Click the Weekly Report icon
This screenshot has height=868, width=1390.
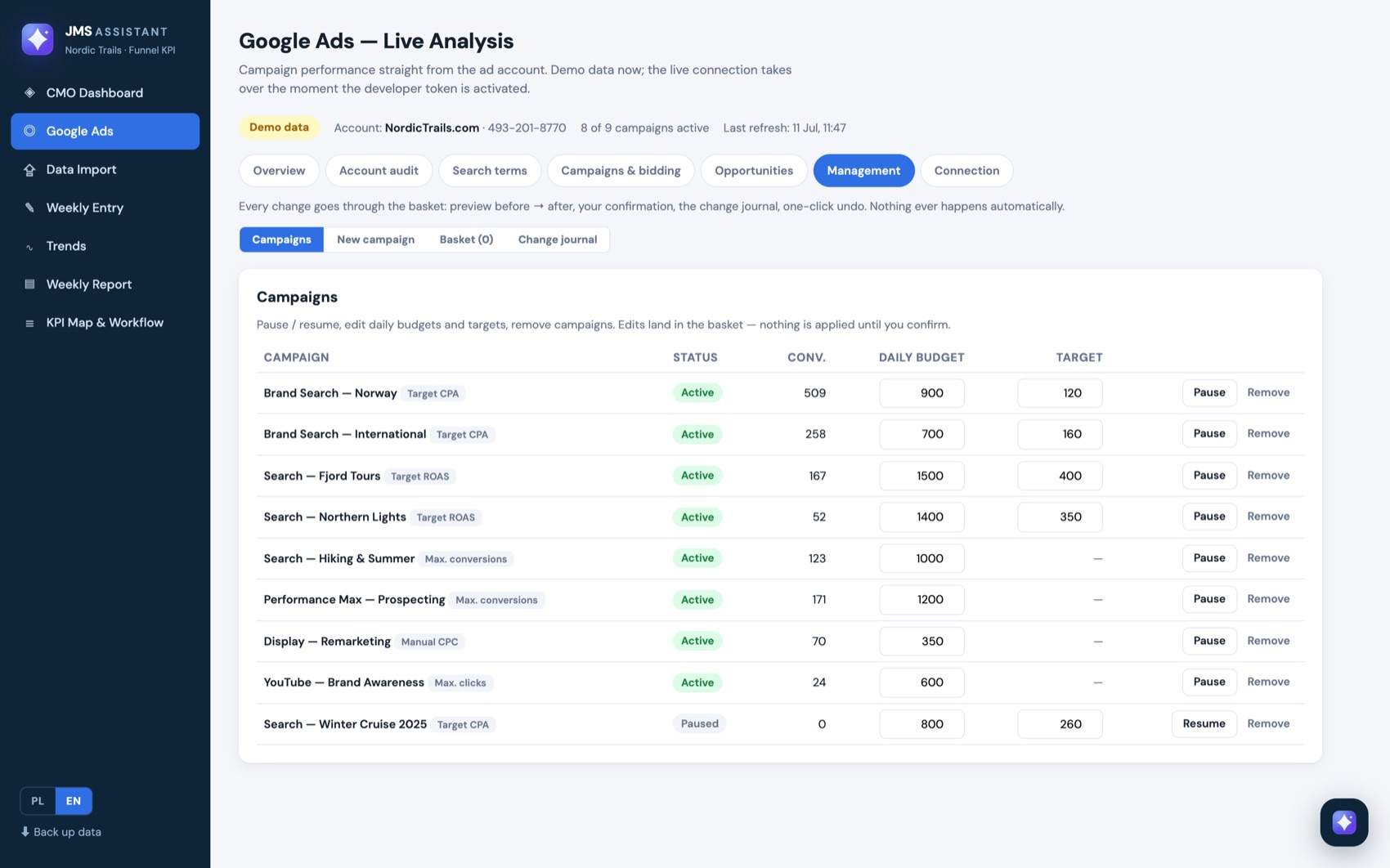tap(29, 284)
